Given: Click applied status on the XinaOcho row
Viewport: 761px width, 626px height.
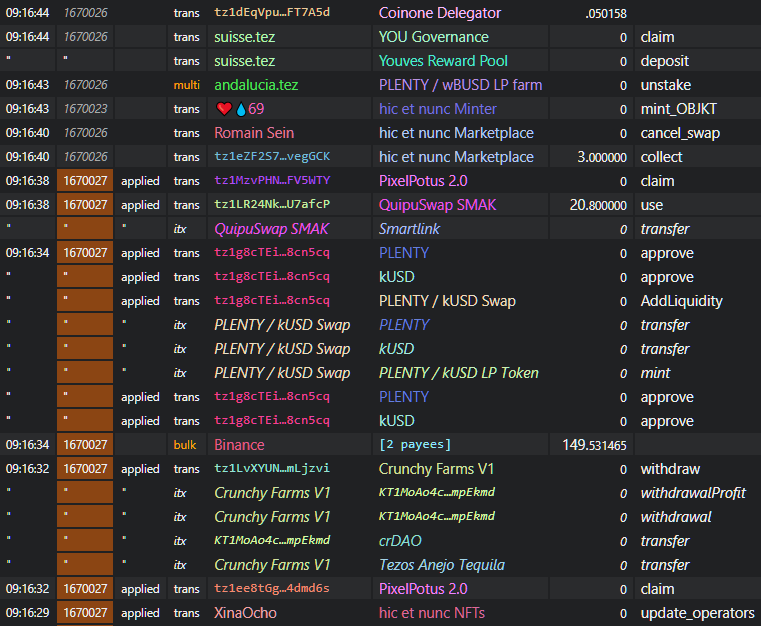Looking at the screenshot, I should click(140, 613).
